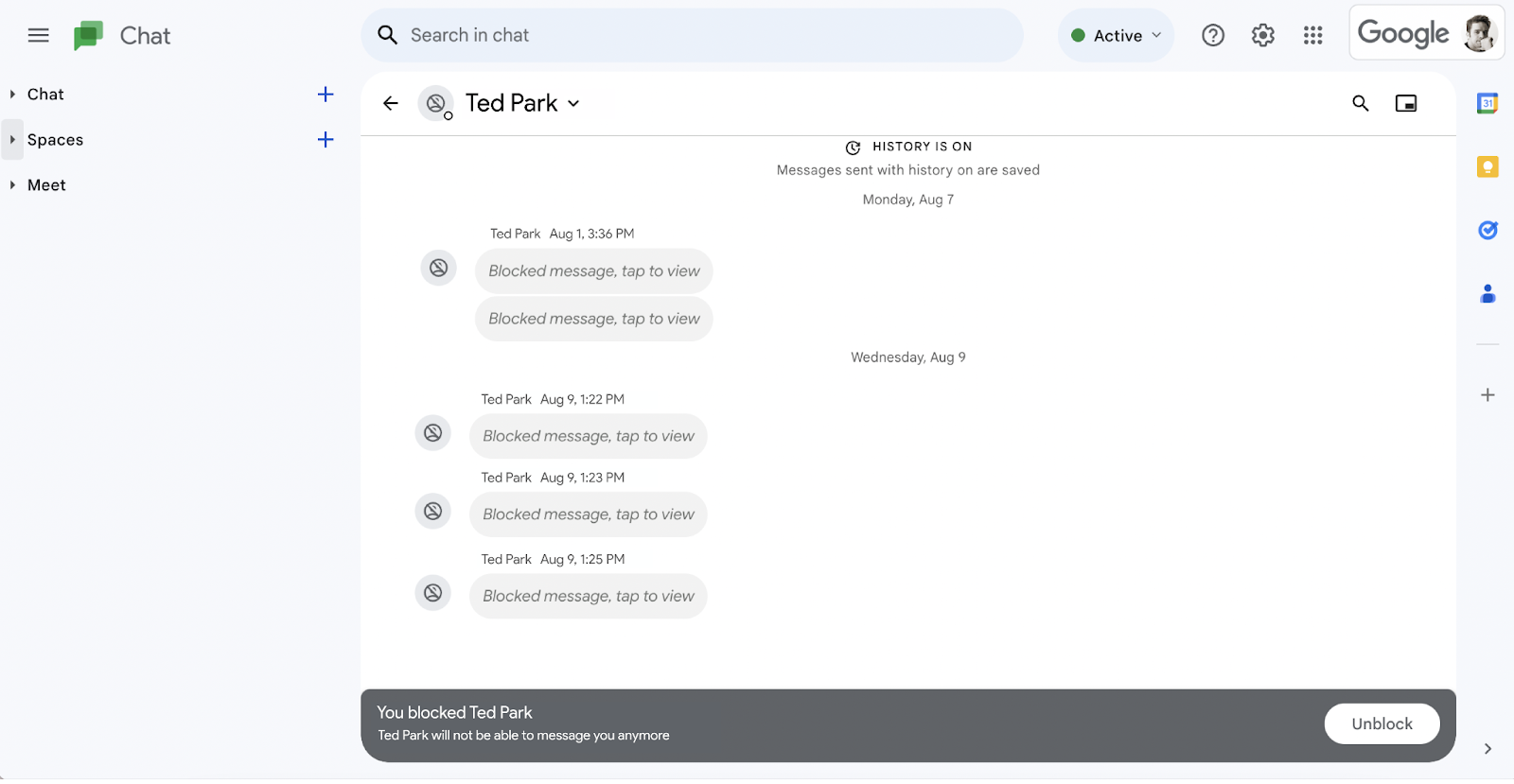
Task: Reveal the blocked message from 1:25 PM
Action: coord(588,596)
